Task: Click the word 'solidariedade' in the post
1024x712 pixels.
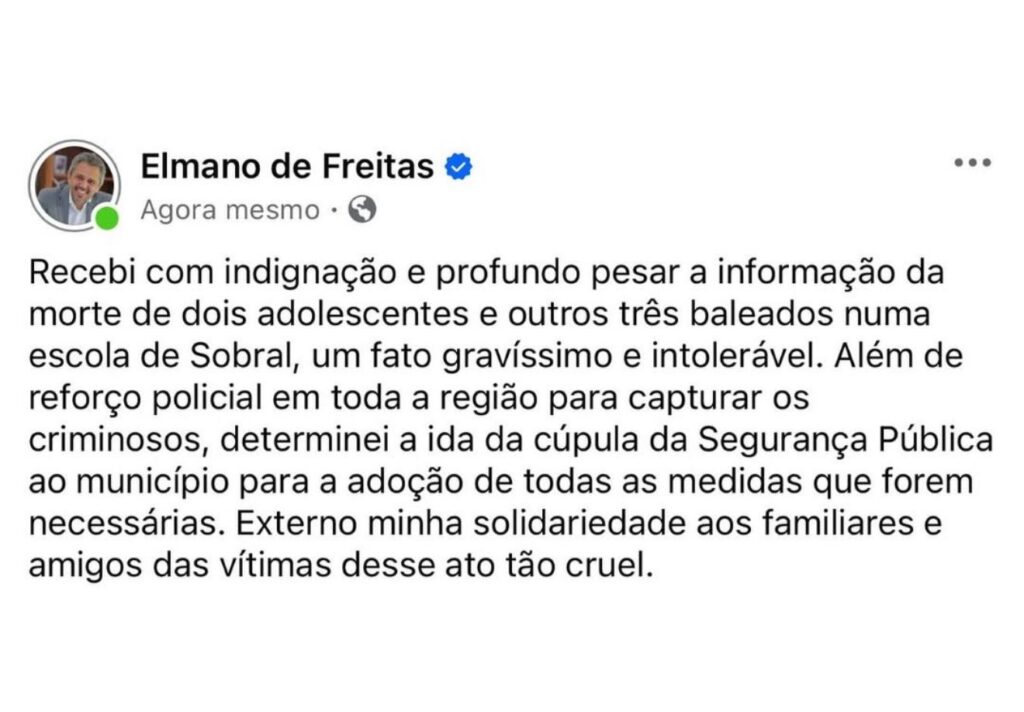Action: point(579,524)
